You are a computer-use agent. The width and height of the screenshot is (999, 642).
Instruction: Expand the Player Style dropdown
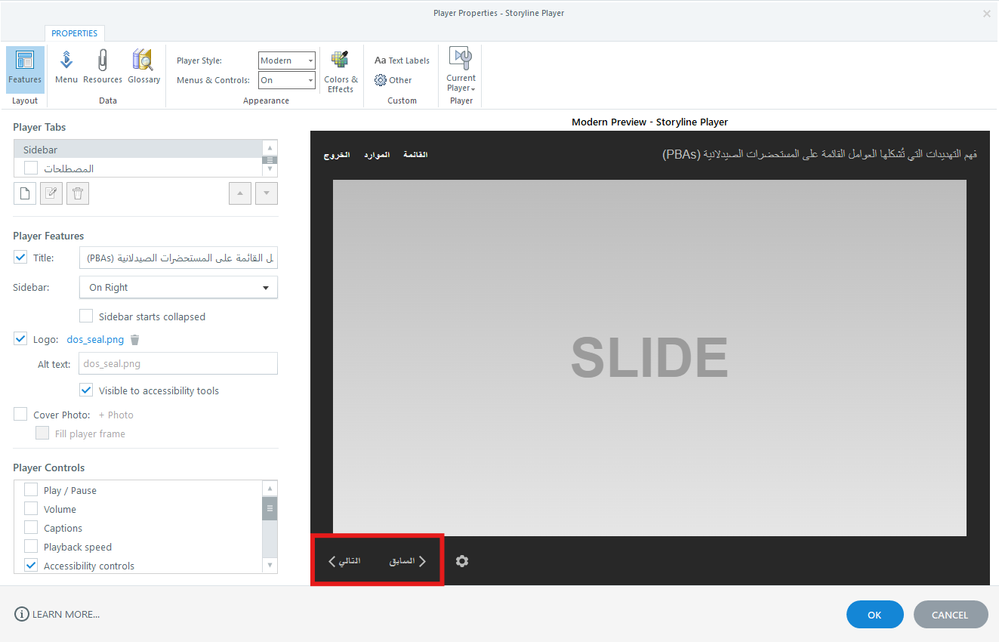[287, 60]
